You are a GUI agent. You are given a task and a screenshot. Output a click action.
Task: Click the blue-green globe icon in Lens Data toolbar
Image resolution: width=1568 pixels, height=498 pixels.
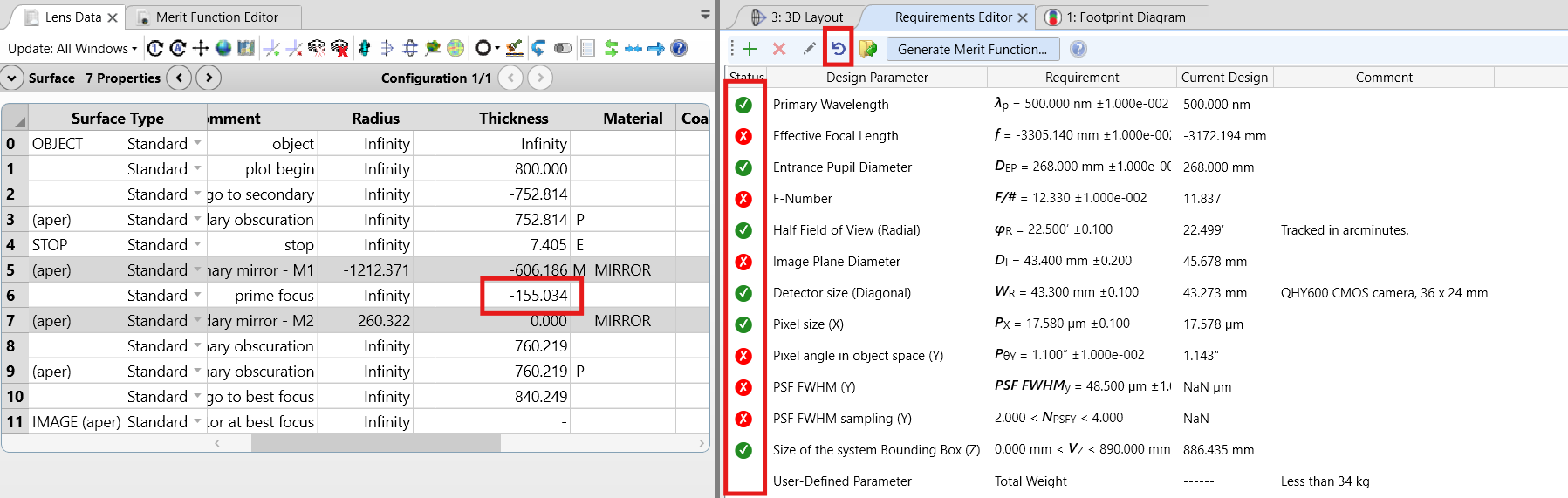pos(223,48)
